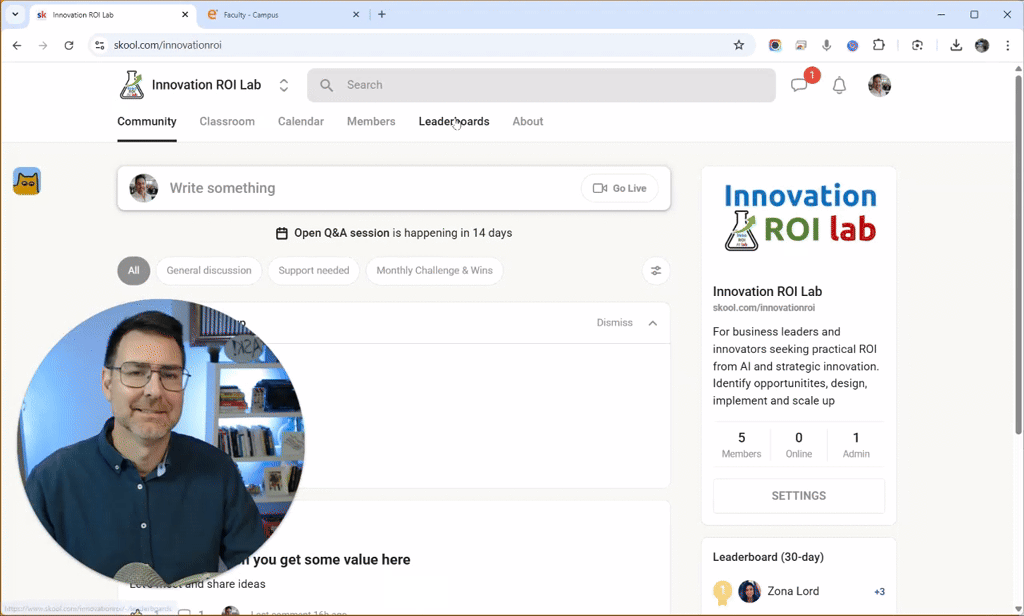The height and width of the screenshot is (616, 1024).
Task: Open the Go Live camera feature
Action: coord(619,187)
